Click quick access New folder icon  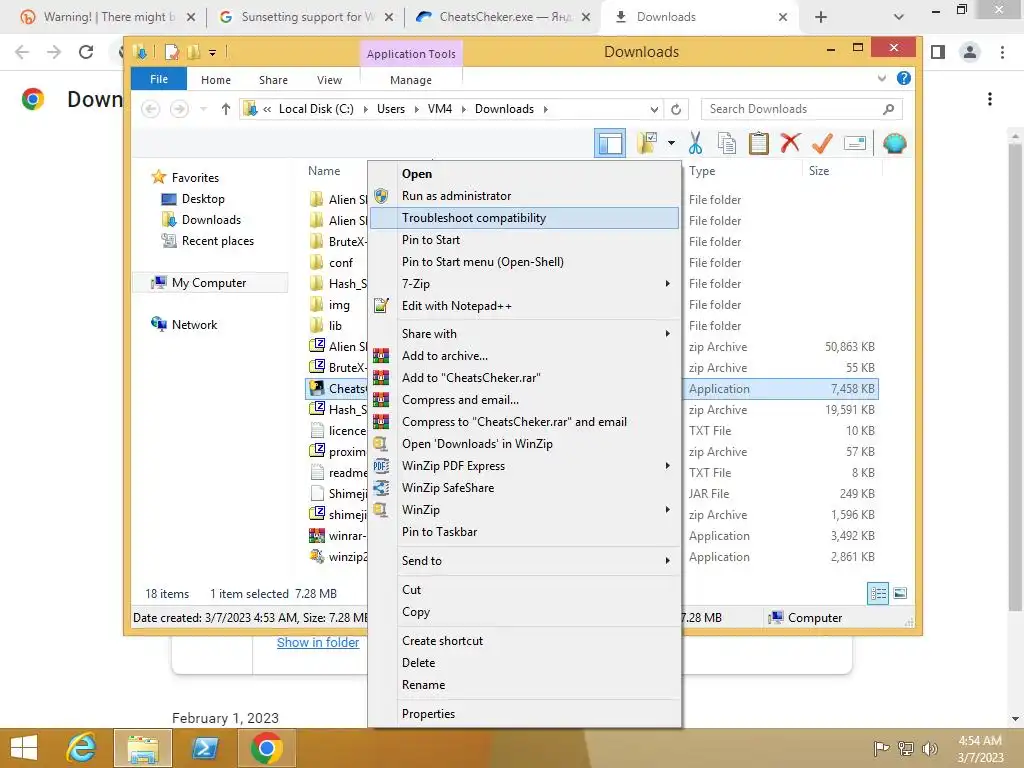(193, 52)
